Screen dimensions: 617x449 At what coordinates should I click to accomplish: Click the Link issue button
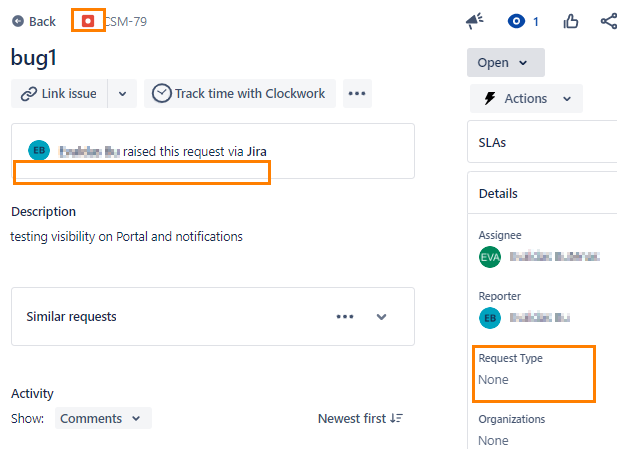(x=59, y=94)
